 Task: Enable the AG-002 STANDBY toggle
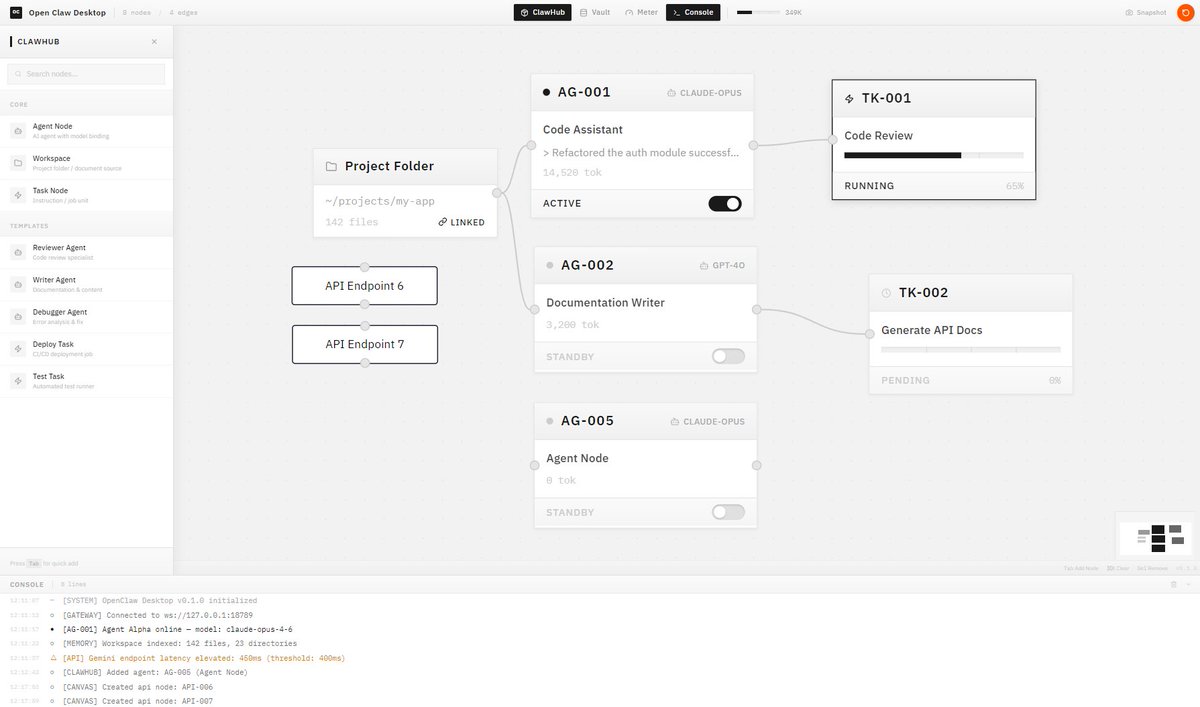click(x=728, y=356)
